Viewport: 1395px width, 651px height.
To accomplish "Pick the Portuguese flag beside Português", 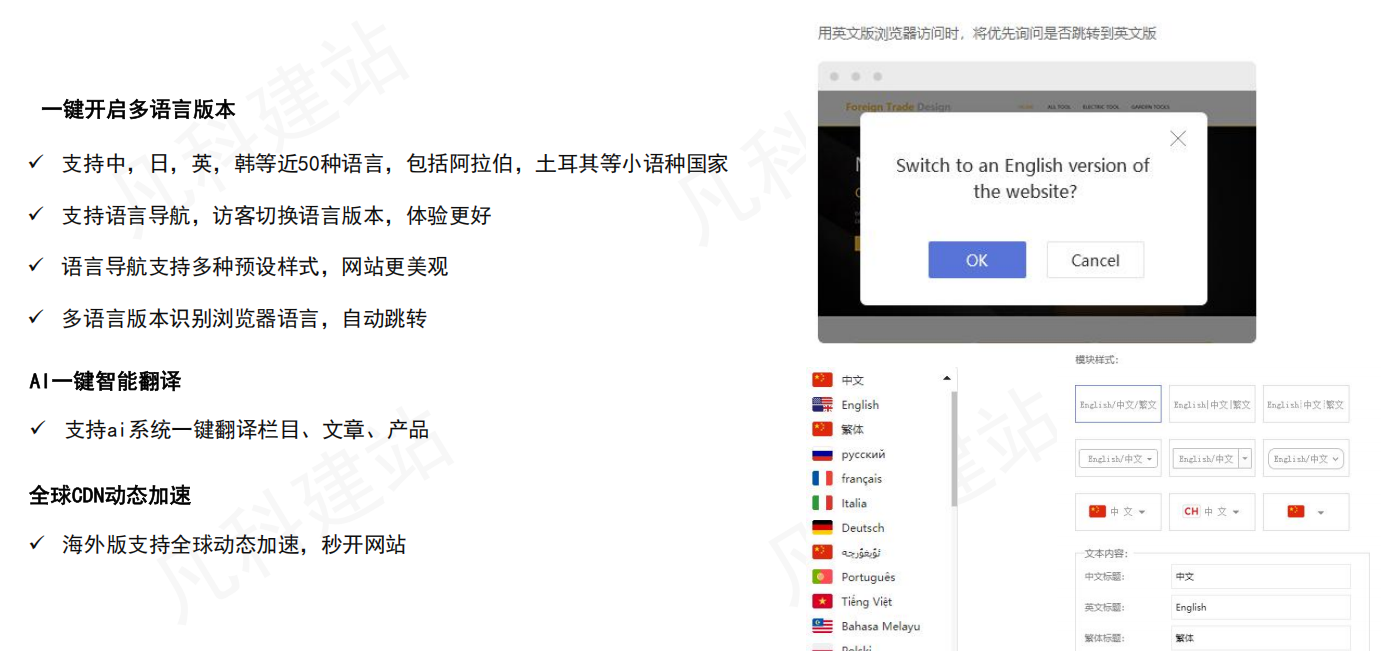I will click(x=822, y=577).
